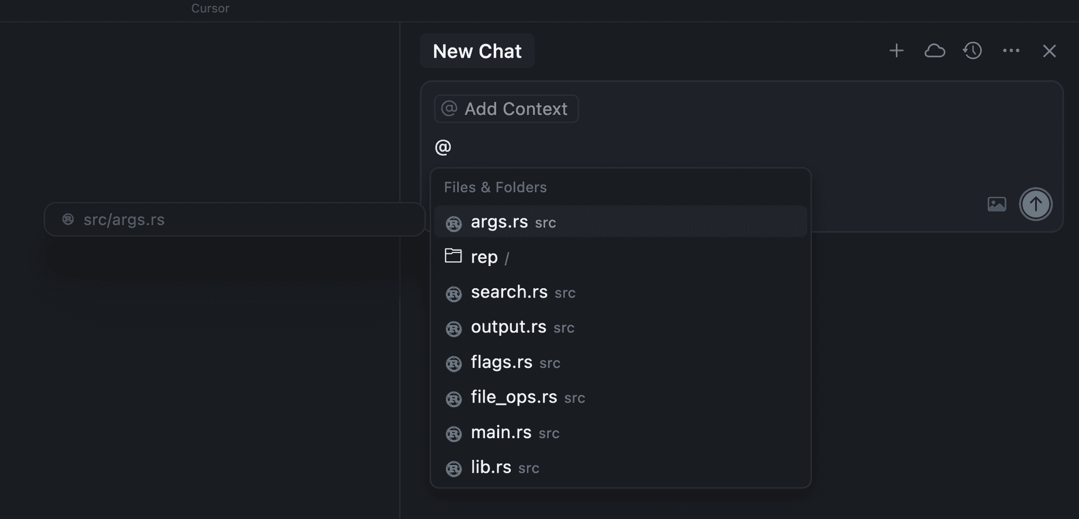
Task: Open cloud agents icon
Action: coord(934,51)
